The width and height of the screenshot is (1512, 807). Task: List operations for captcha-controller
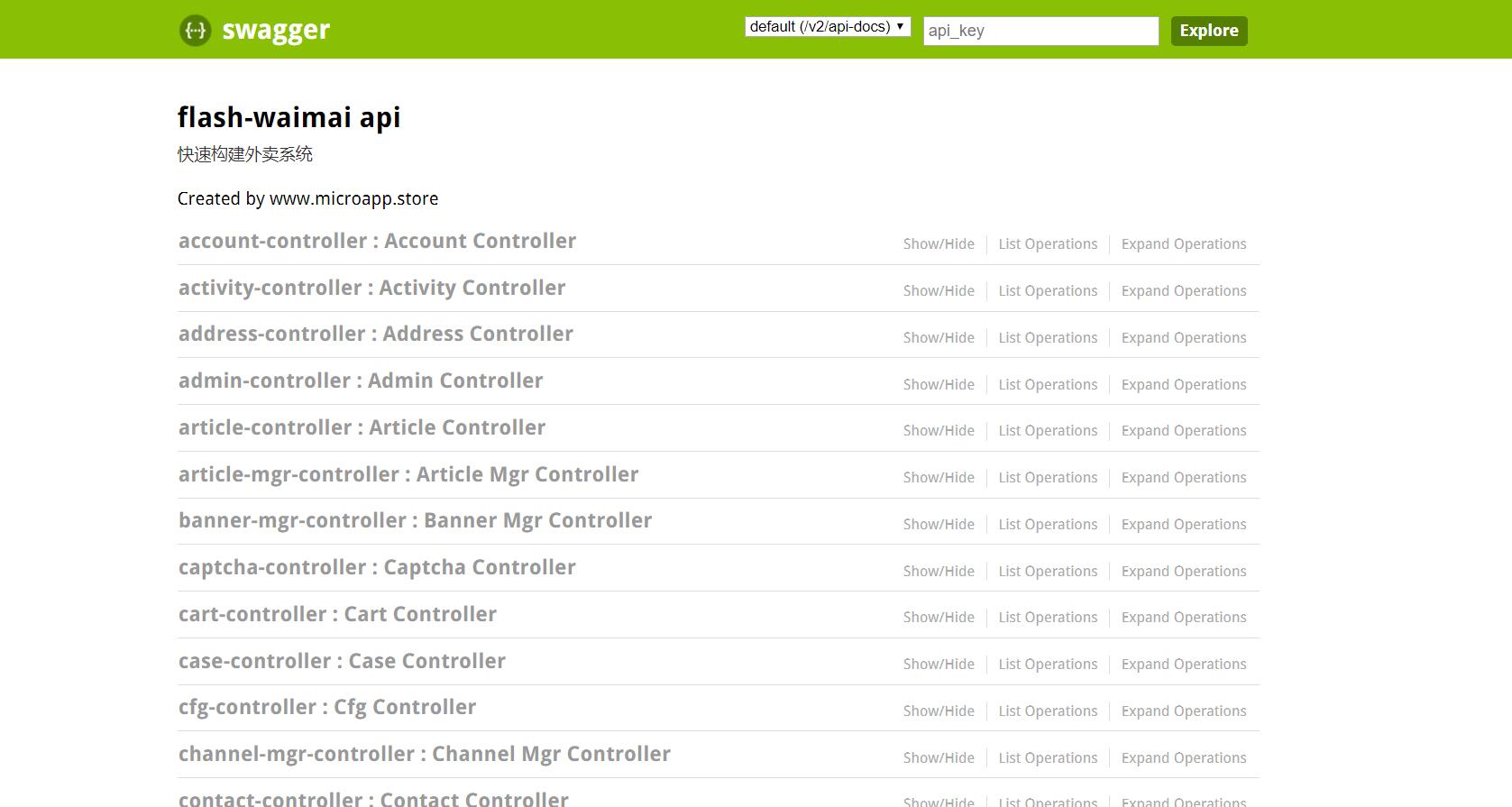point(1048,572)
